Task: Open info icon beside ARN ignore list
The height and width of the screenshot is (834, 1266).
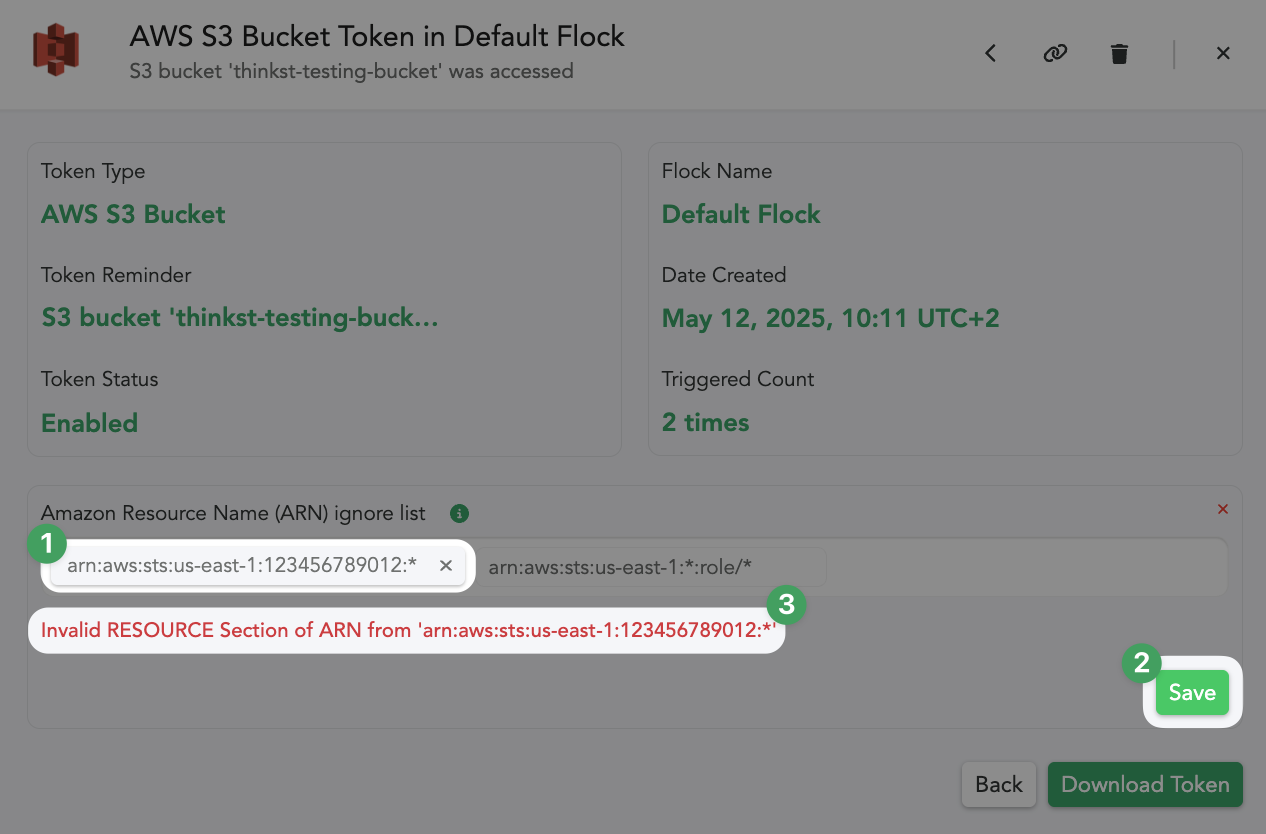Action: point(460,513)
